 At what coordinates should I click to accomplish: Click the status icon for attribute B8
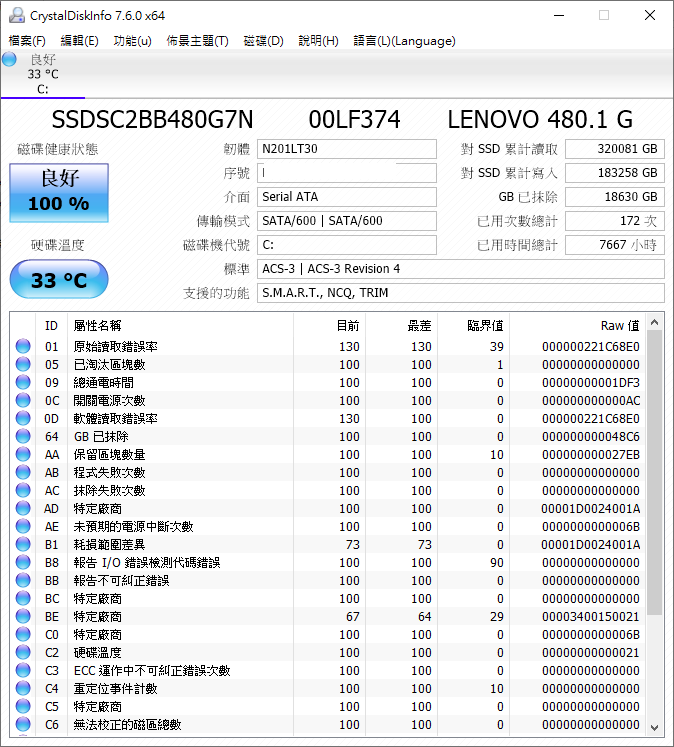tap(23, 562)
